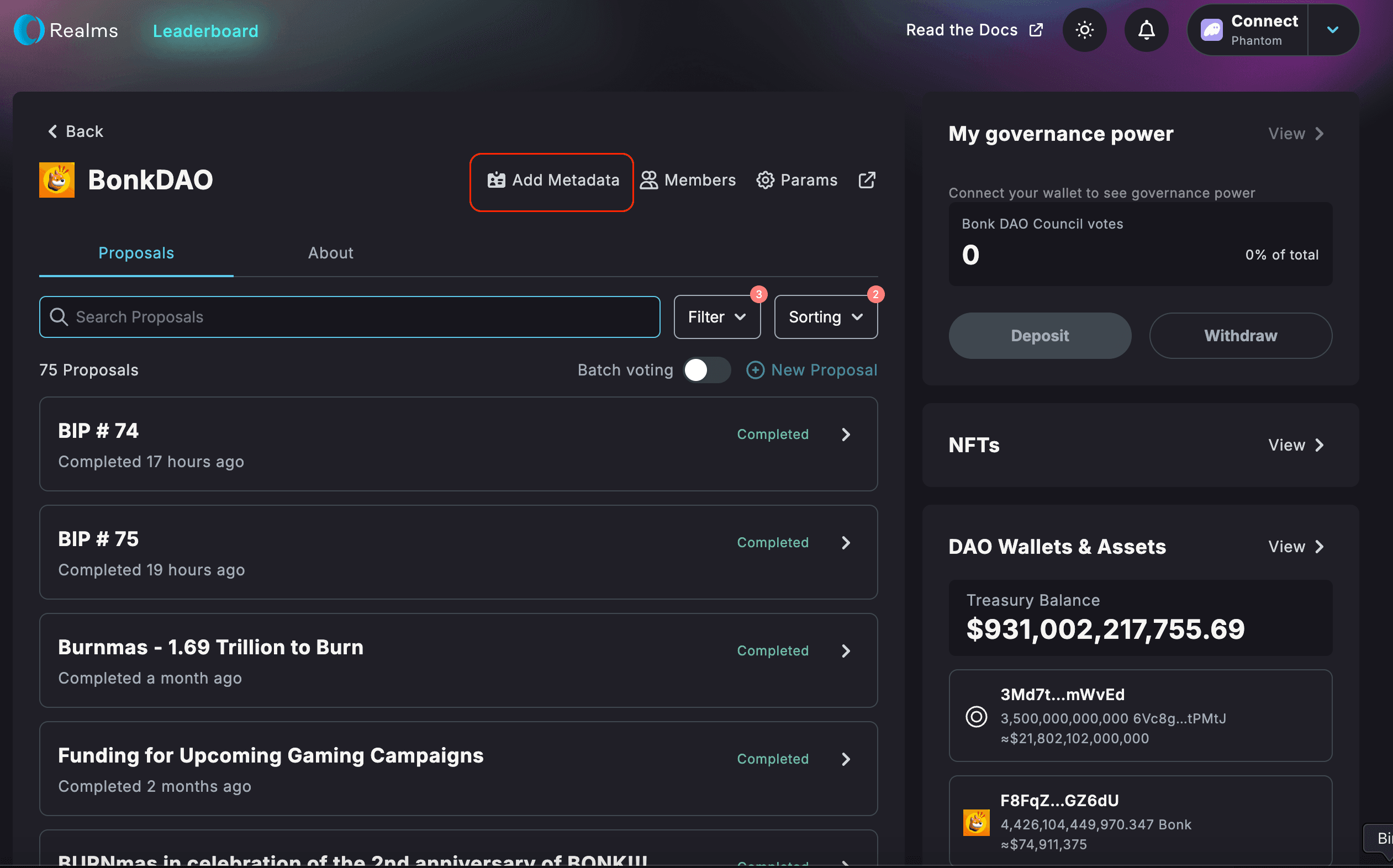The width and height of the screenshot is (1393, 868).
Task: Click the BonkDAO avatar image
Action: tap(56, 179)
